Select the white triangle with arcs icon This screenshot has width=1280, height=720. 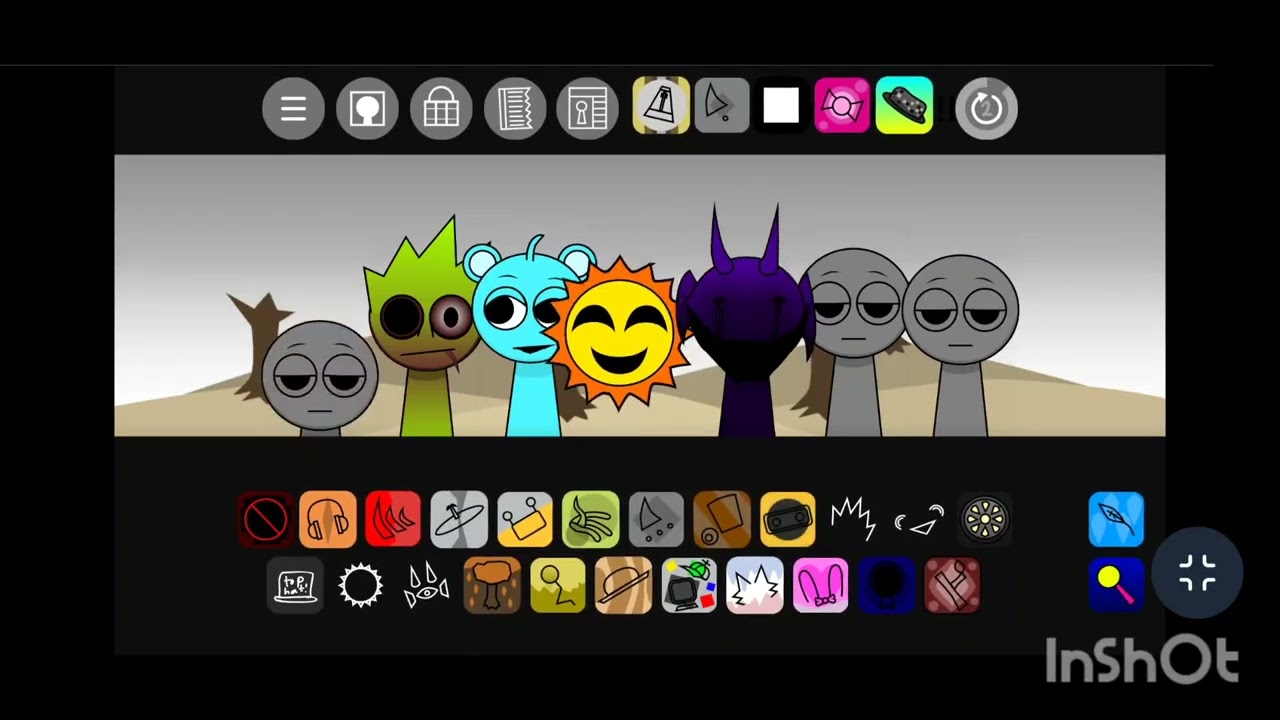click(x=919, y=520)
